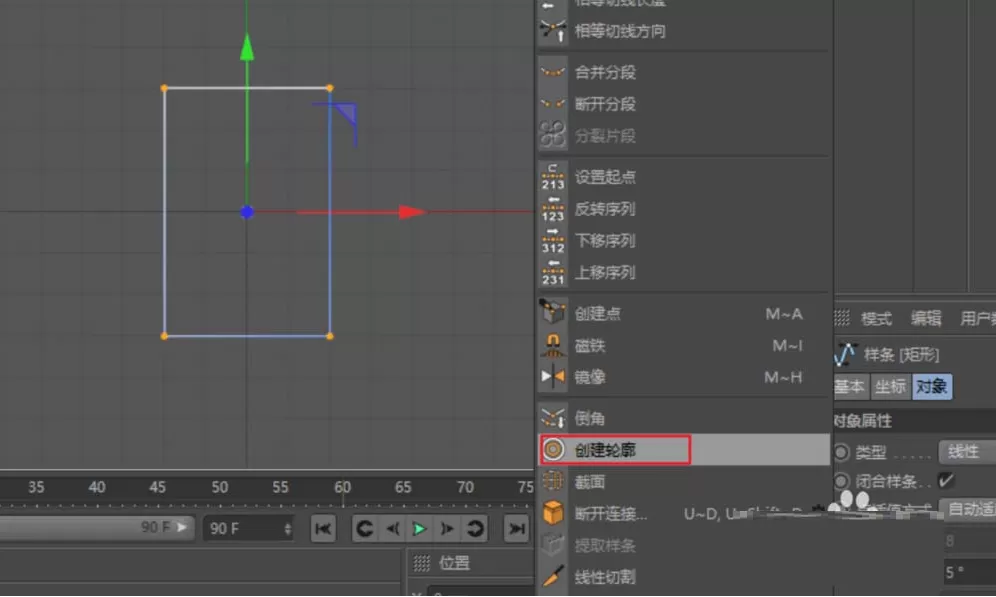Click the green Y-axis arrow handle

tap(247, 48)
